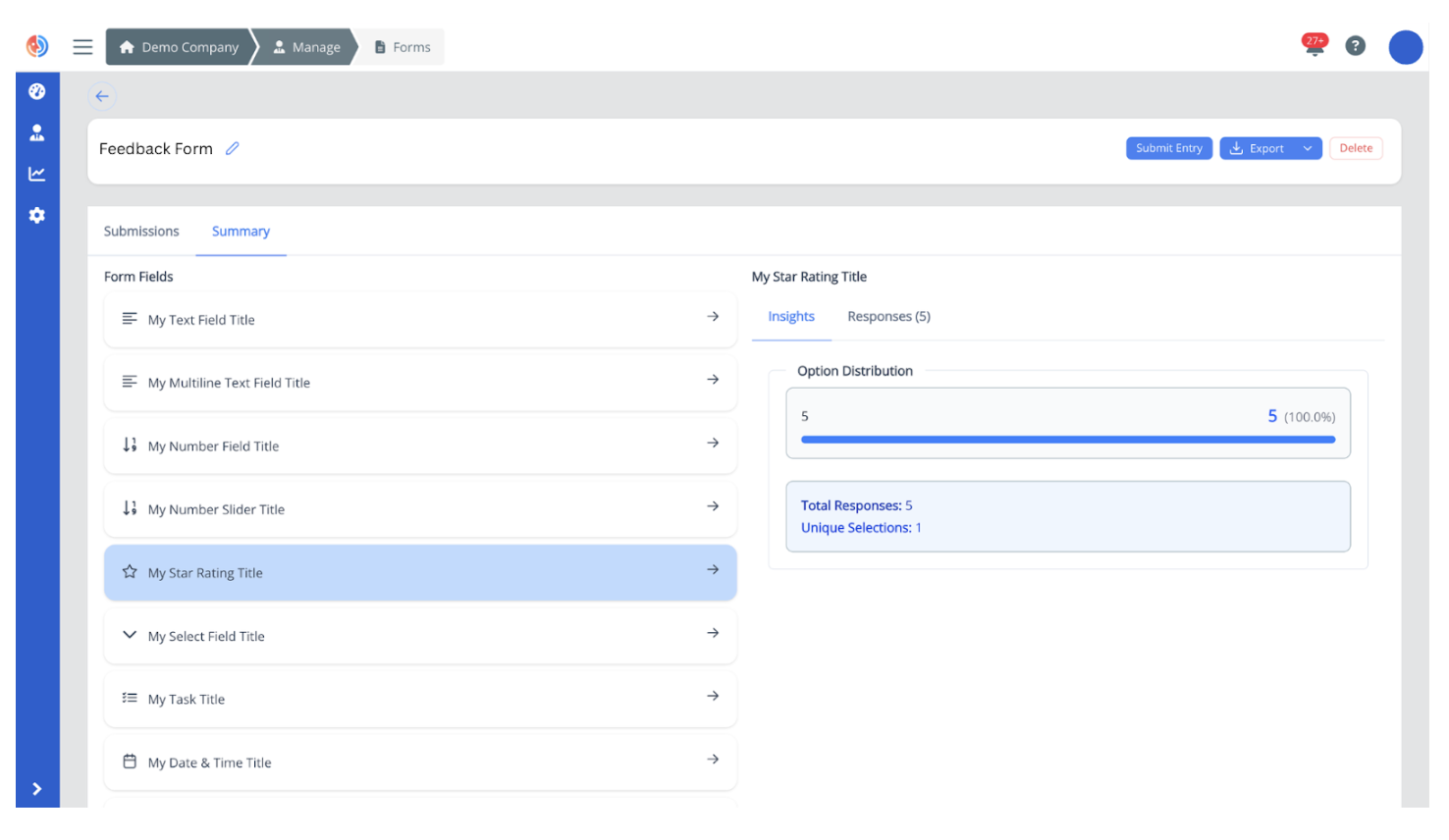
Task: Open the Responses (5) tab
Action: [888, 317]
